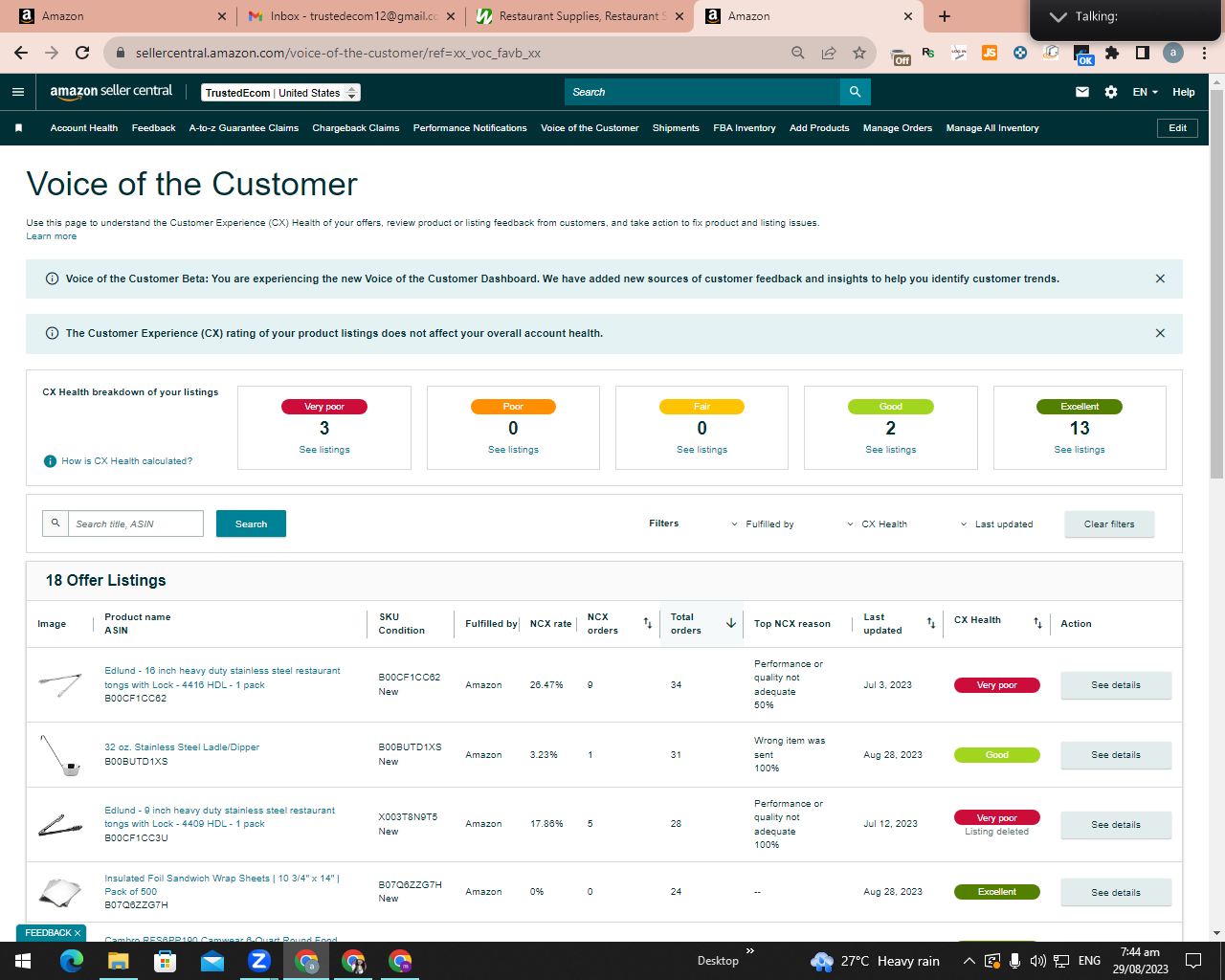Screen dimensions: 1225x980
Task: Expand the CX Health filter
Action: pyautogui.click(x=878, y=524)
